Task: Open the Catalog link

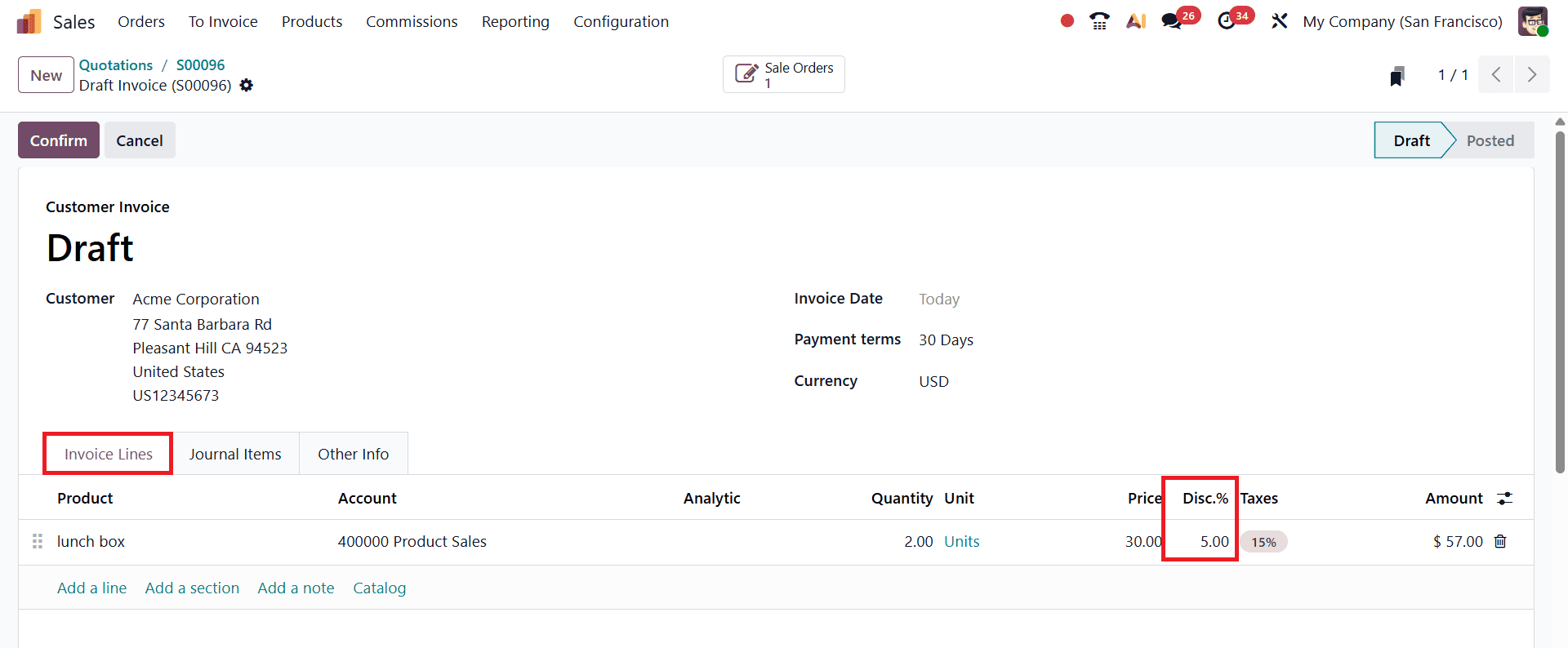Action: pos(379,588)
